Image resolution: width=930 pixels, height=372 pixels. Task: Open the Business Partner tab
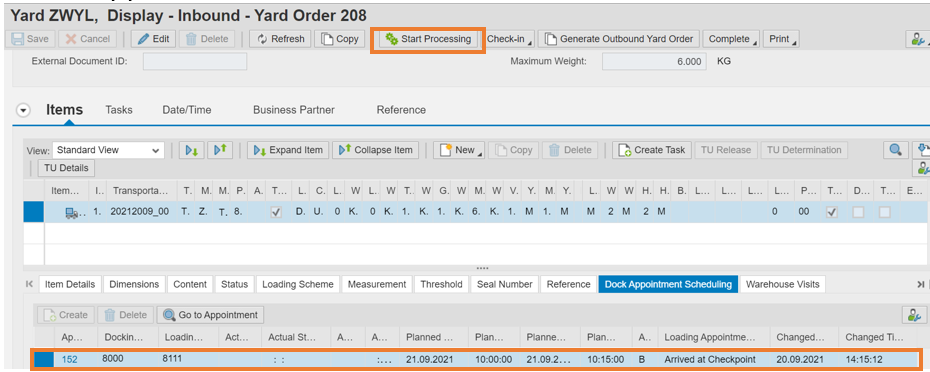[x=294, y=110]
